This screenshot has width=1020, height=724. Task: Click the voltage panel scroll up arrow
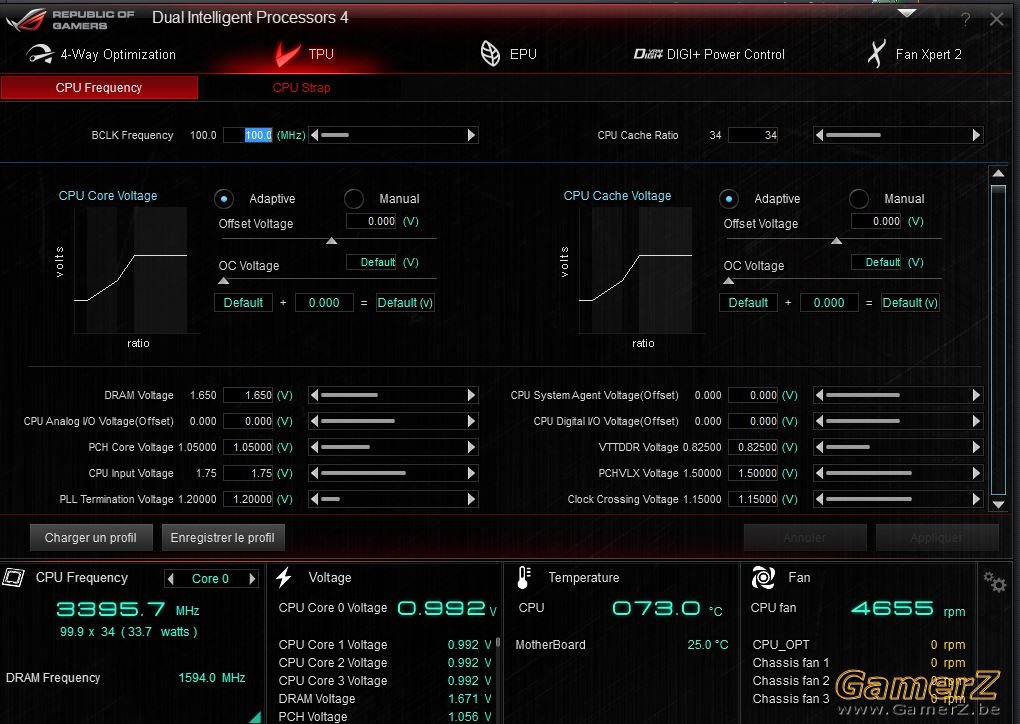point(998,173)
